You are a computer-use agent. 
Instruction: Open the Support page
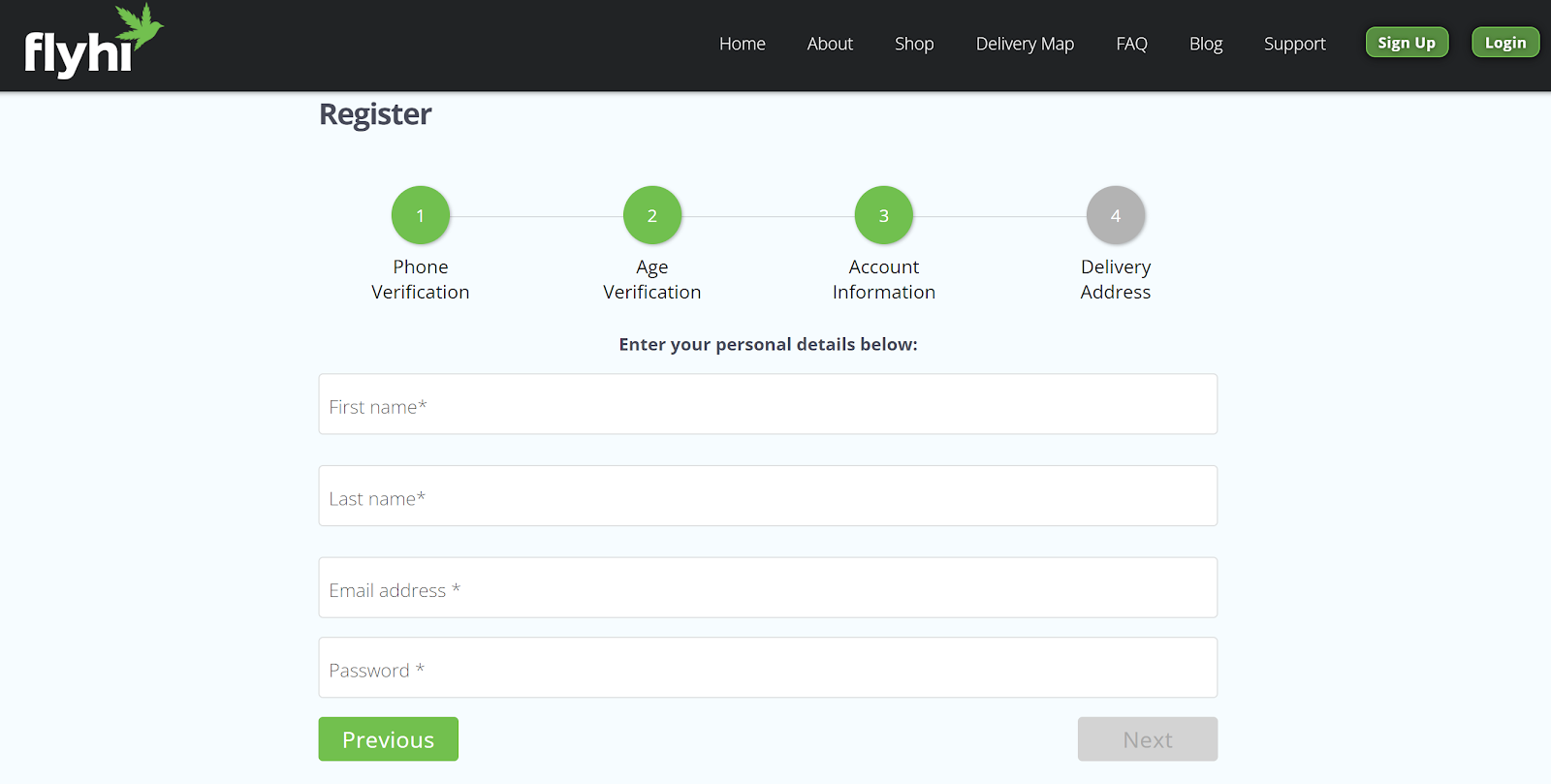pos(1294,44)
